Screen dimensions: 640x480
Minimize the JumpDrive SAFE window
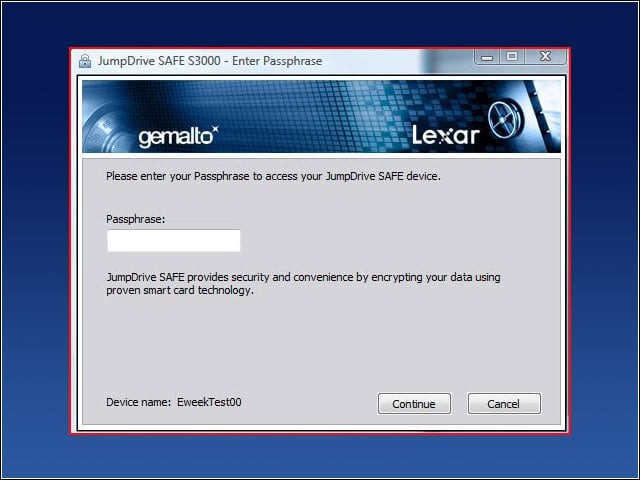coord(487,56)
